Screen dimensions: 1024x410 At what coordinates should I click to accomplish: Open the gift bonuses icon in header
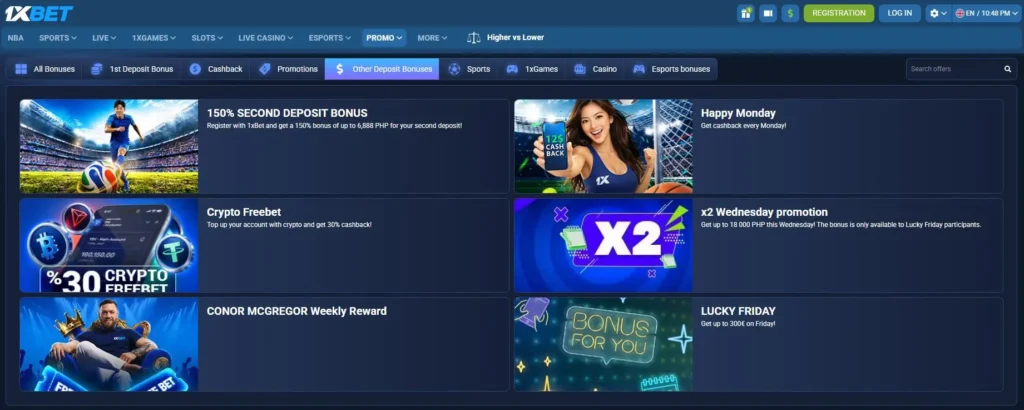pos(746,13)
